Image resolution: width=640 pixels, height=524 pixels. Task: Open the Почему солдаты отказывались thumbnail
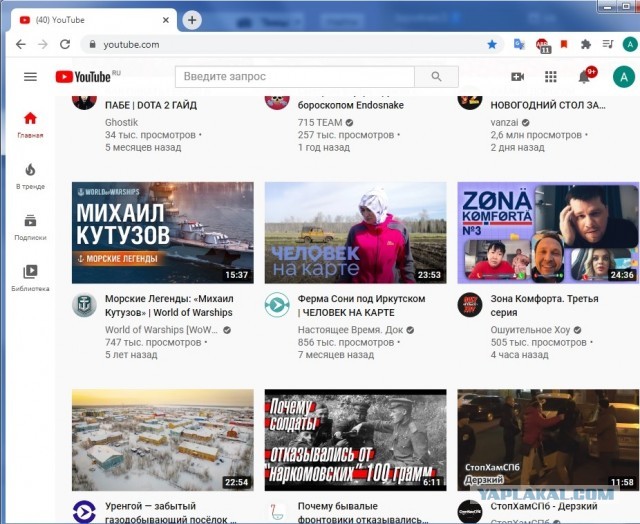[x=355, y=440]
